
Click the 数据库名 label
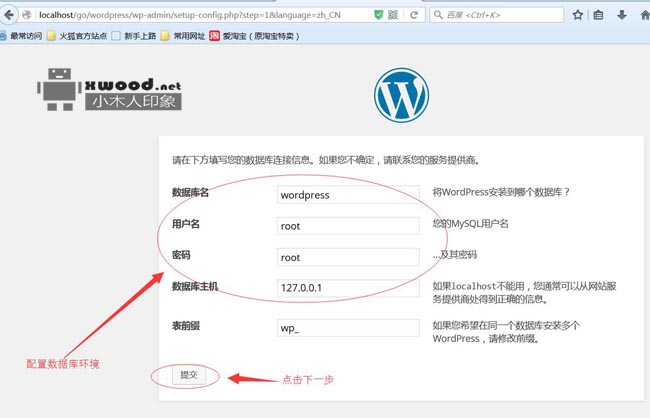[190, 192]
